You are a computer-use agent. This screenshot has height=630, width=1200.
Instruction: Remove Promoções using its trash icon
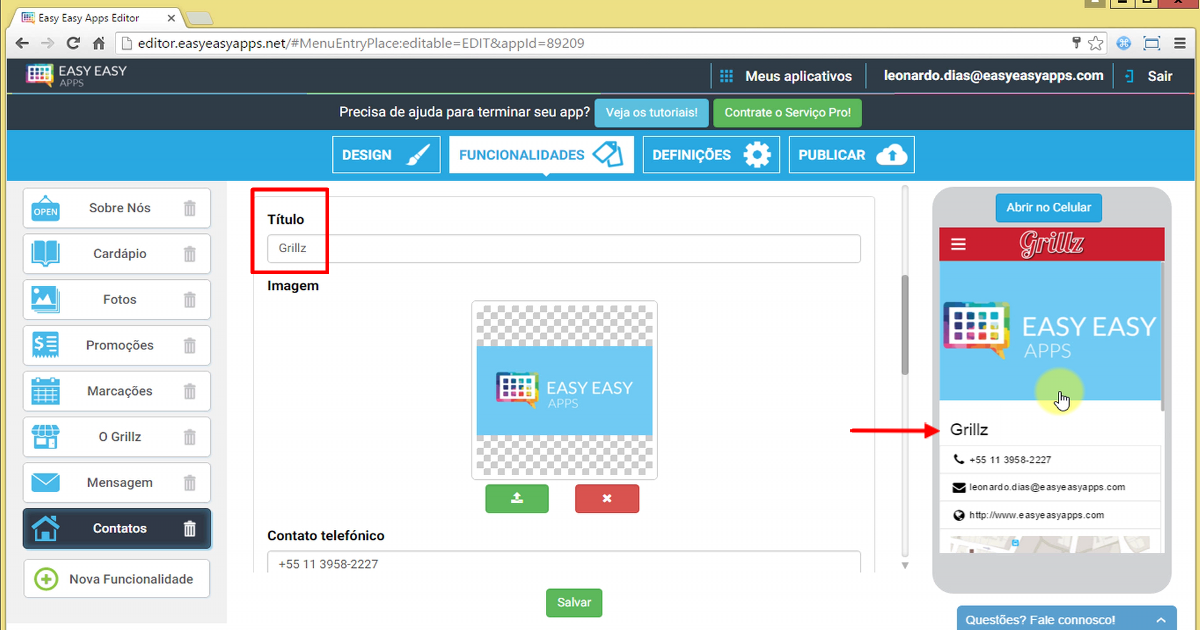click(x=190, y=345)
